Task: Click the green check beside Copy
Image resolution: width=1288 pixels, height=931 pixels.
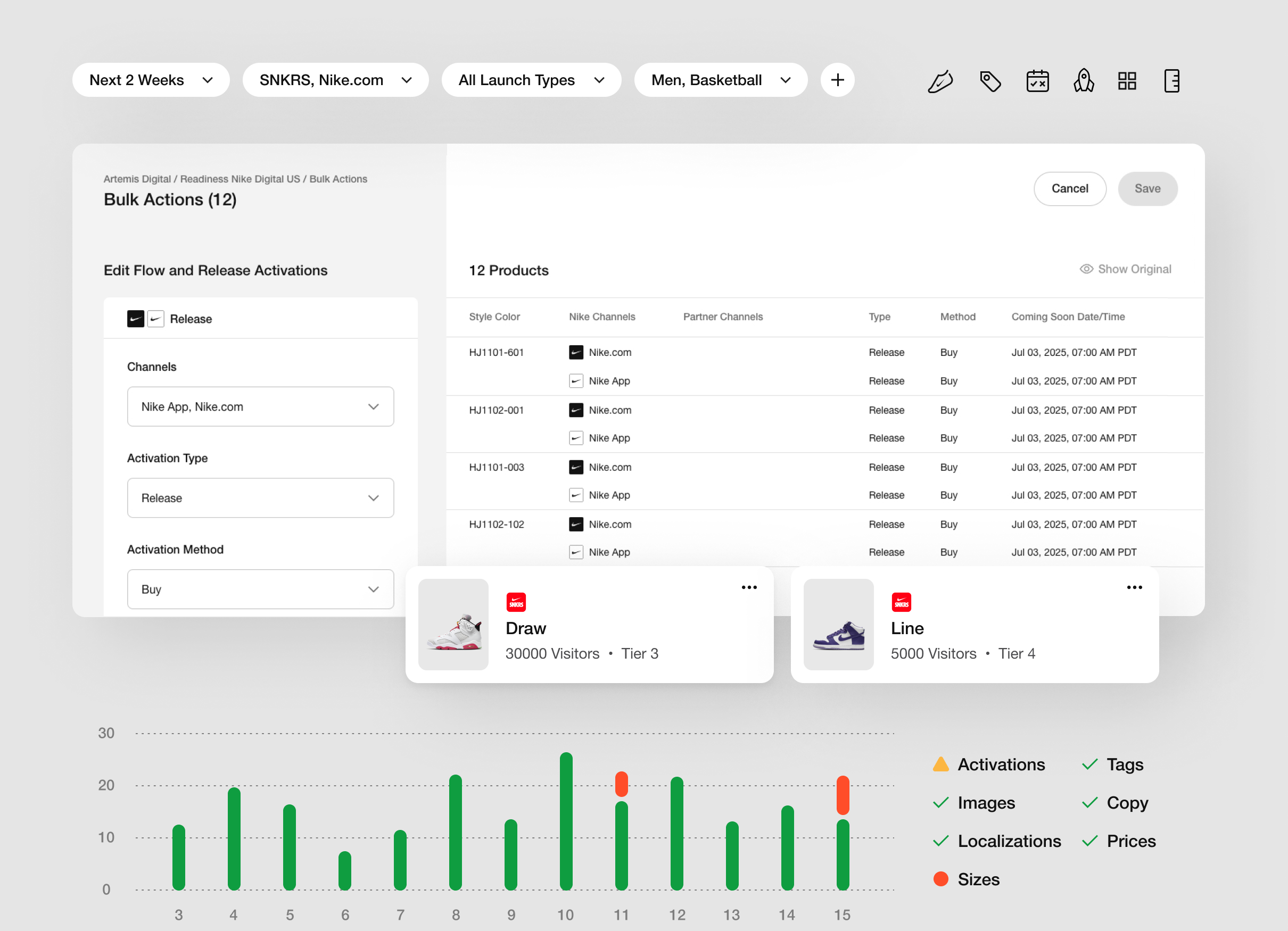Action: [1089, 803]
